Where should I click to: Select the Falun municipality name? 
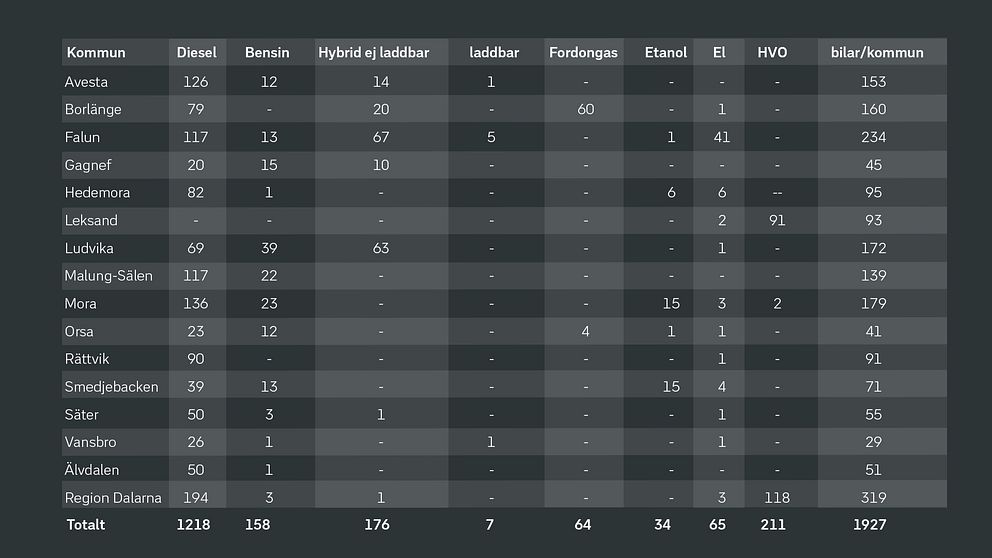[x=82, y=137]
